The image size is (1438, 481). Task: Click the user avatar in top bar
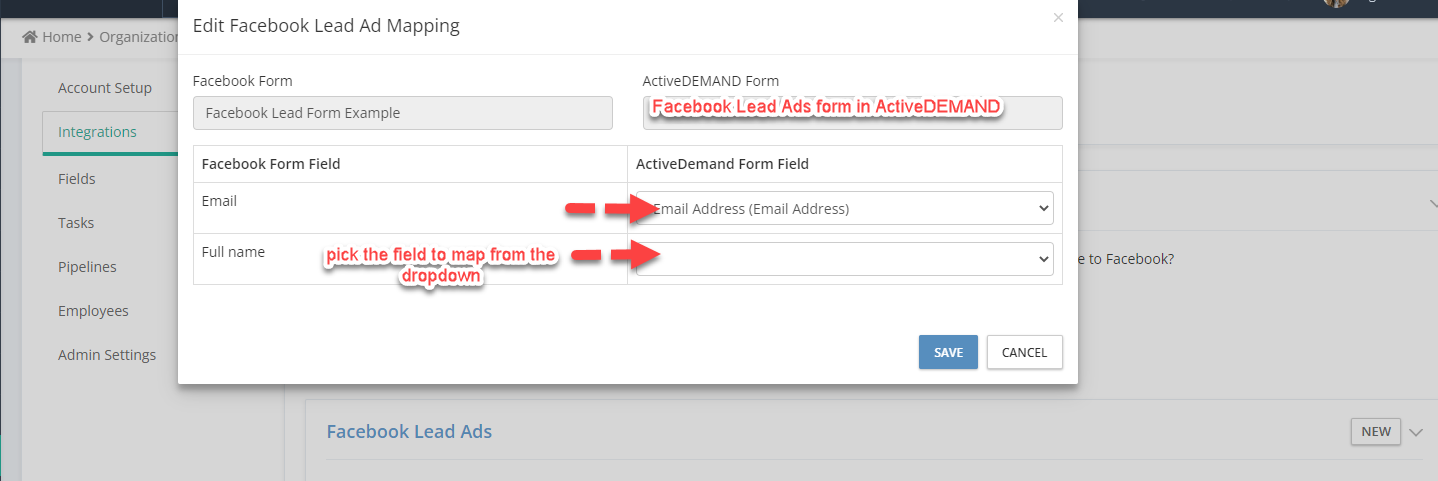1336,3
